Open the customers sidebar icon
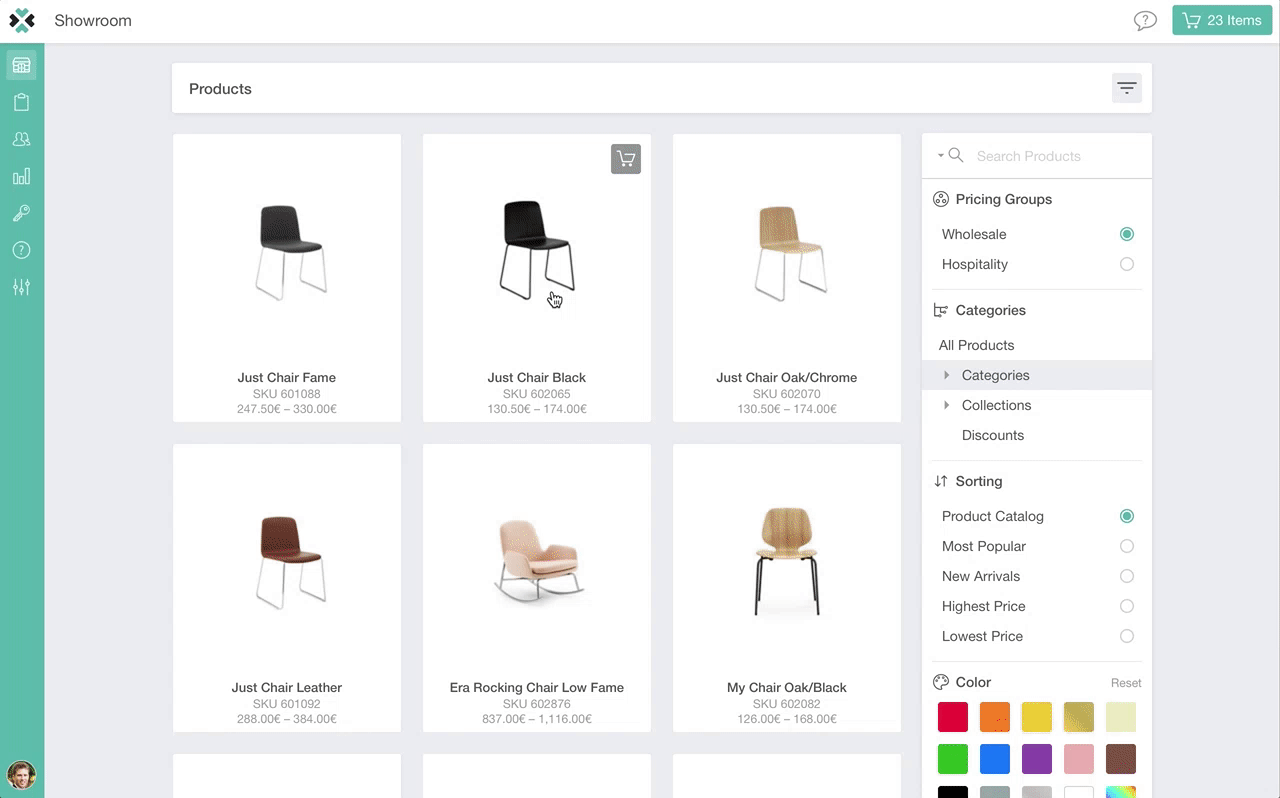 (x=21, y=139)
